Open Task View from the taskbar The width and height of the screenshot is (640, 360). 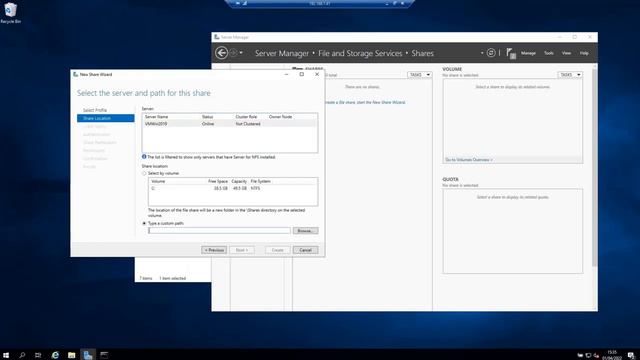pyautogui.click(x=38, y=355)
